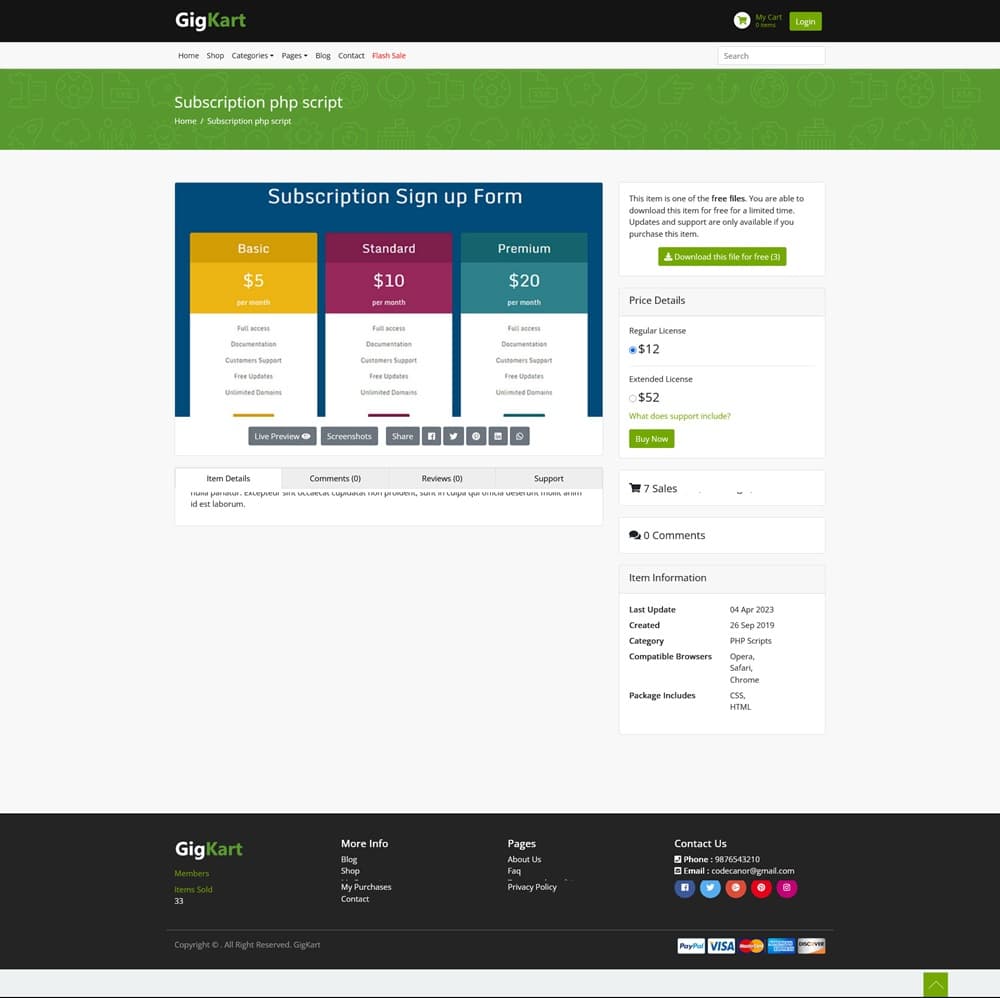Select the Extended License $52 radio button
This screenshot has height=998, width=1000.
click(633, 398)
